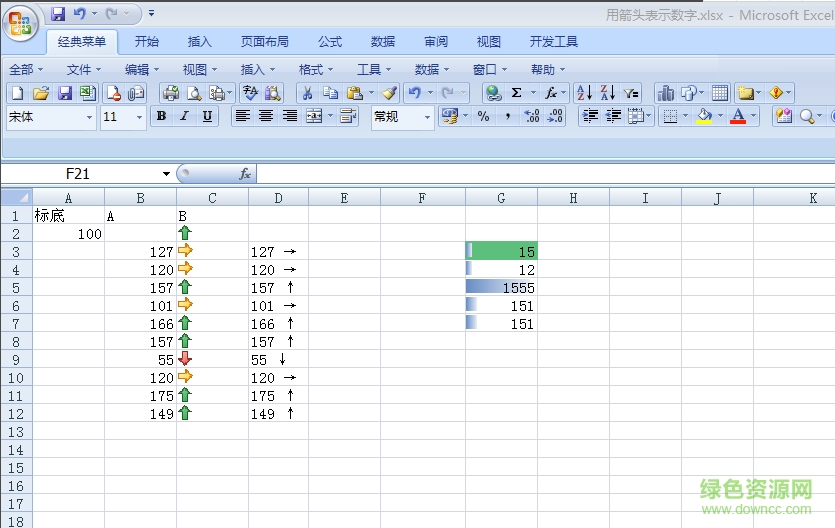Toggle Italic formatting

coord(184,117)
